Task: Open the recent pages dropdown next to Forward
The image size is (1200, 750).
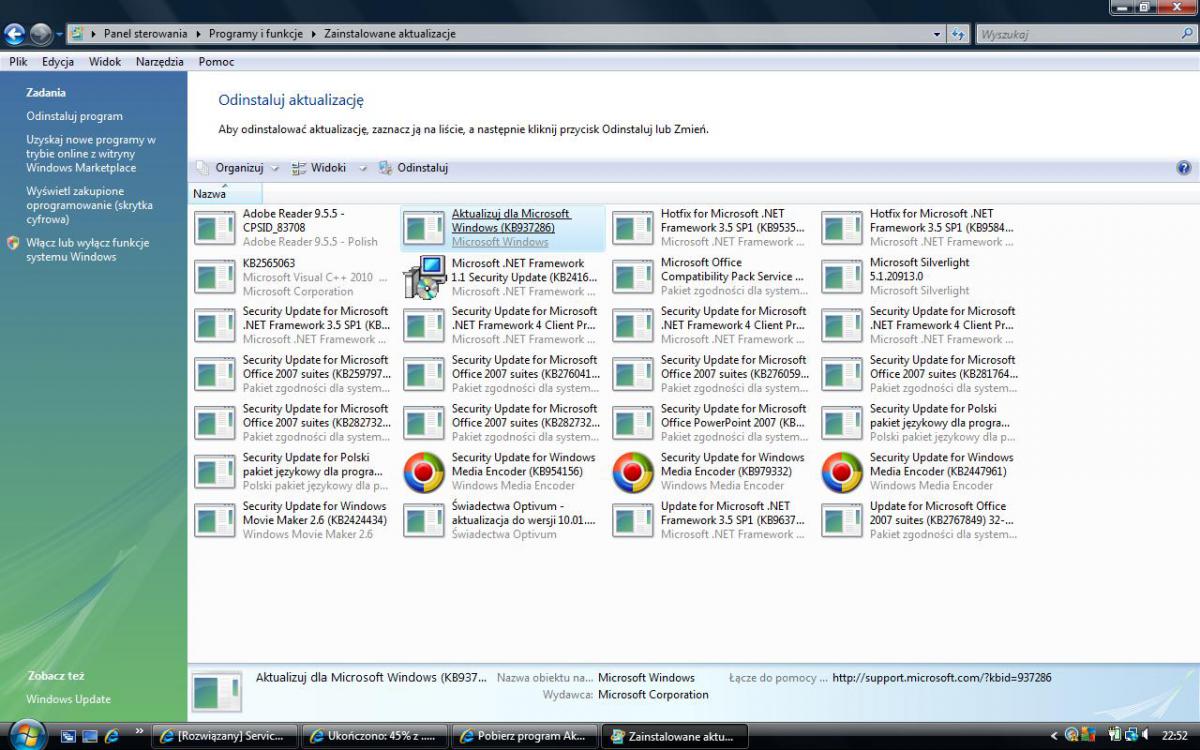Action: pyautogui.click(x=60, y=35)
